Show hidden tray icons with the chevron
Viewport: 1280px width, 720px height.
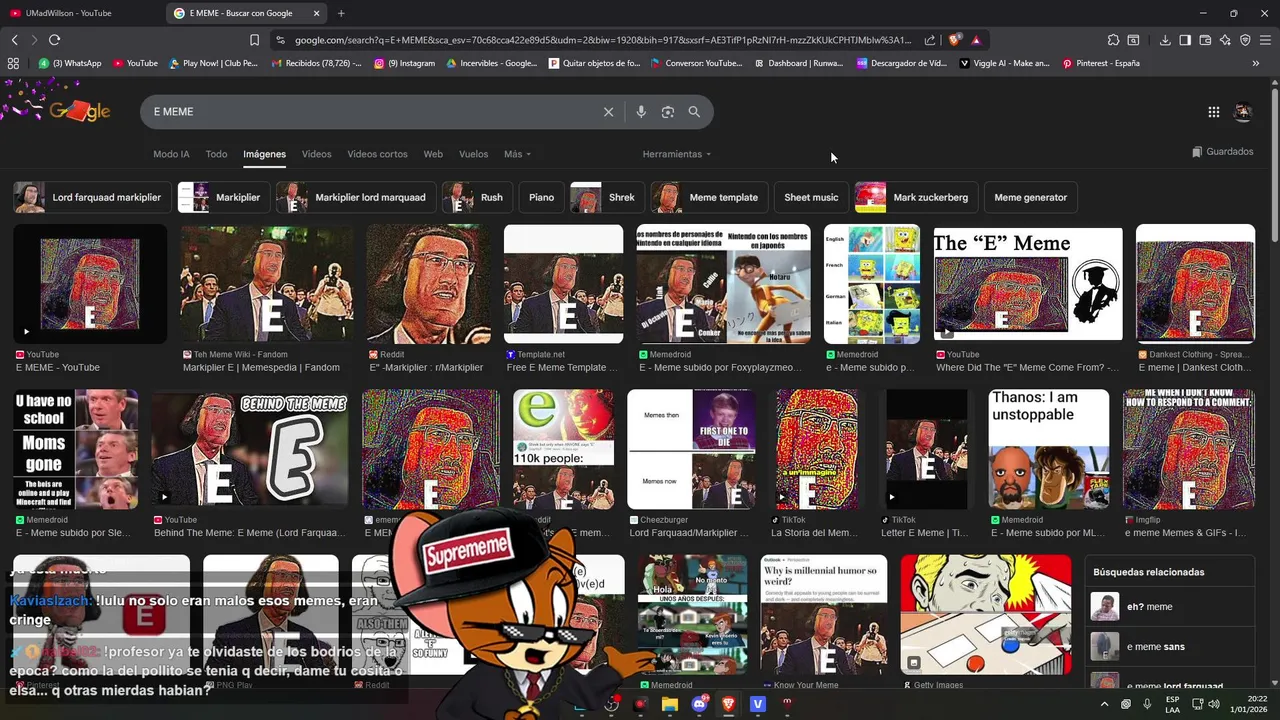pyautogui.click(x=1104, y=704)
